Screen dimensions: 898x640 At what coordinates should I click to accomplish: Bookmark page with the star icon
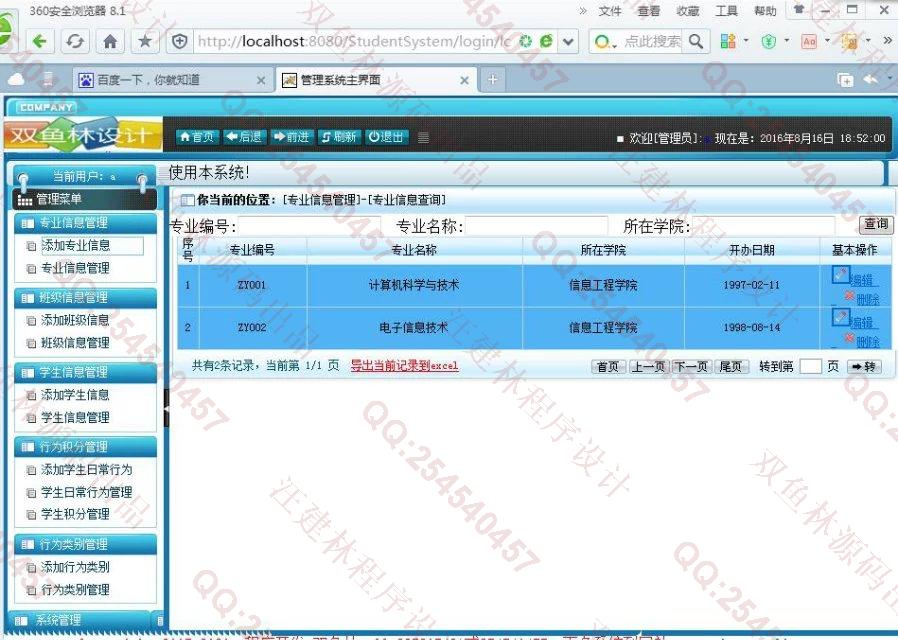click(x=145, y=41)
